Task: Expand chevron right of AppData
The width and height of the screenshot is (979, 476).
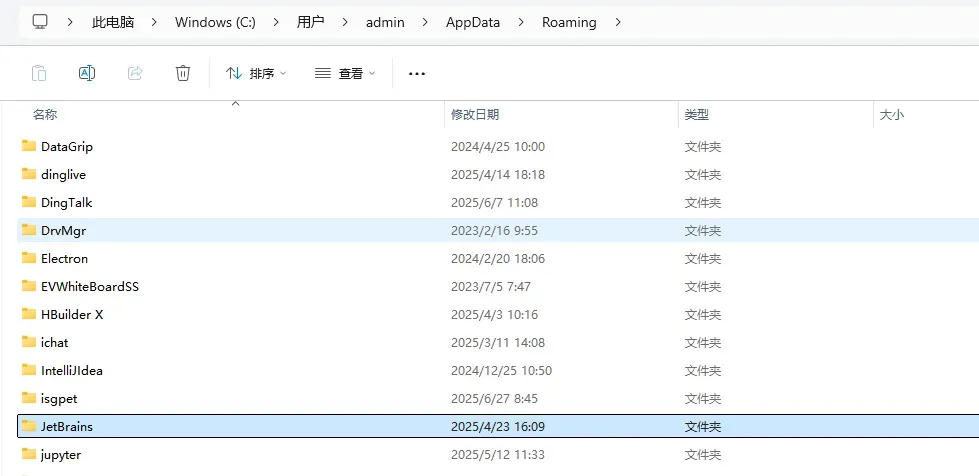Action: (x=521, y=22)
